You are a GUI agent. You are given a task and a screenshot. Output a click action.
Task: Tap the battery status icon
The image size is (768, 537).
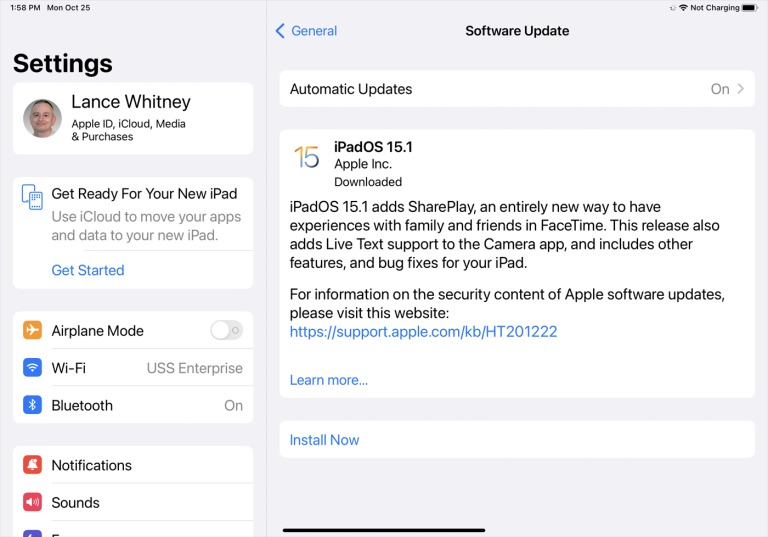(x=750, y=7)
